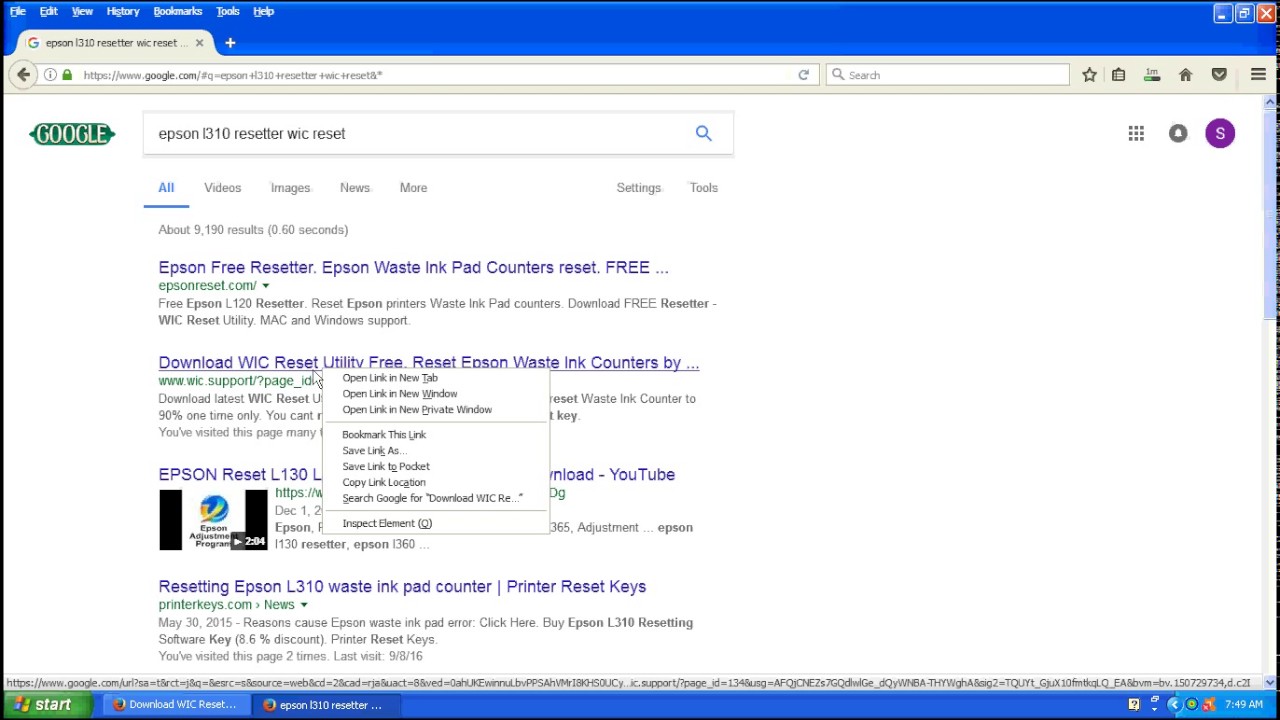
Task: Expand arrow next to epsonreset.com URL
Action: pos(265,286)
